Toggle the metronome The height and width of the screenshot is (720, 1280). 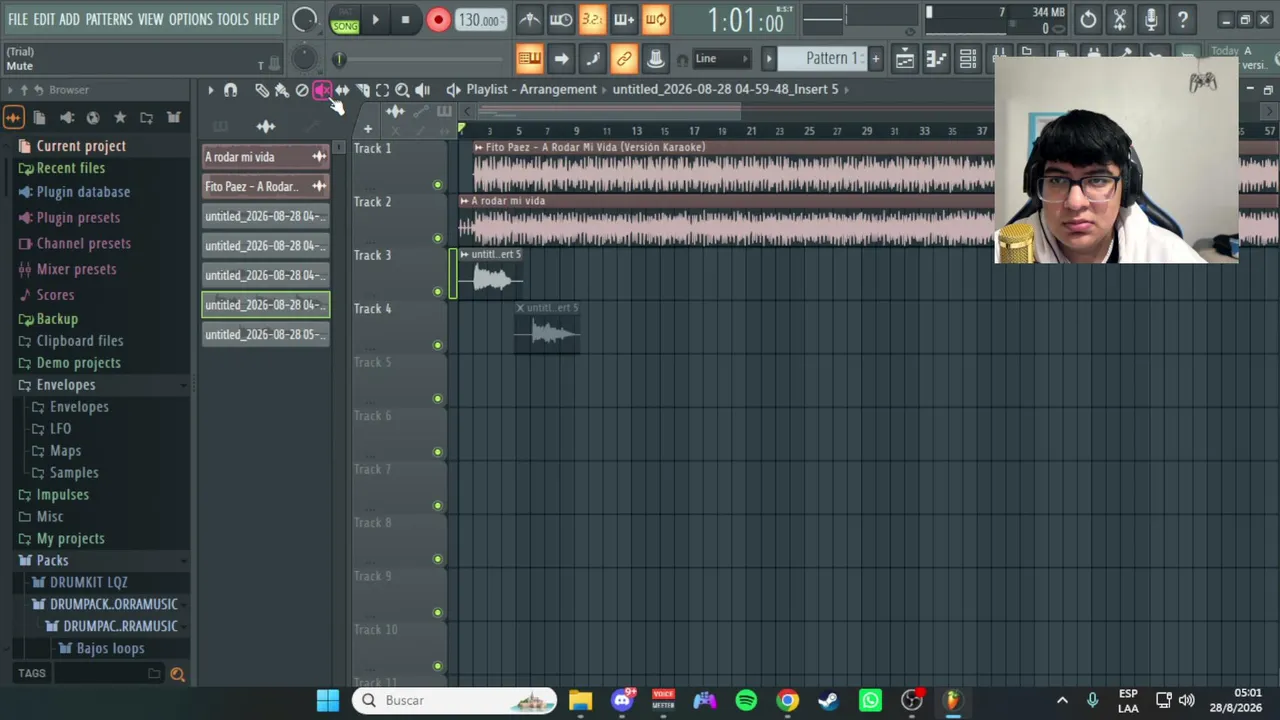pos(530,19)
